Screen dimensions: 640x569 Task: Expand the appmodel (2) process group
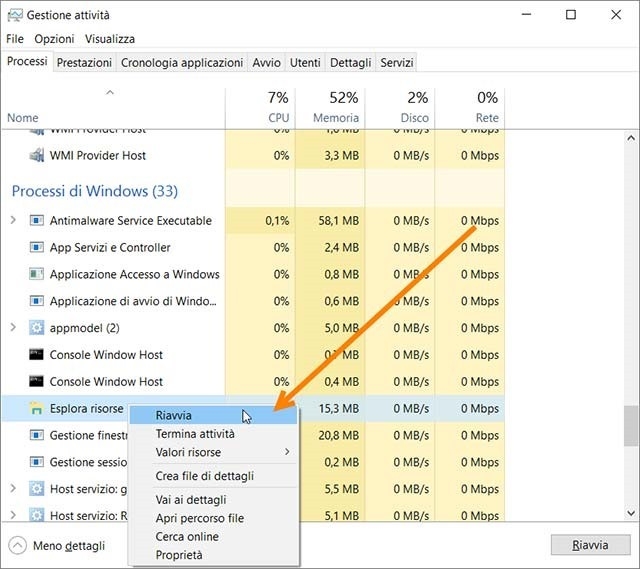[13, 328]
